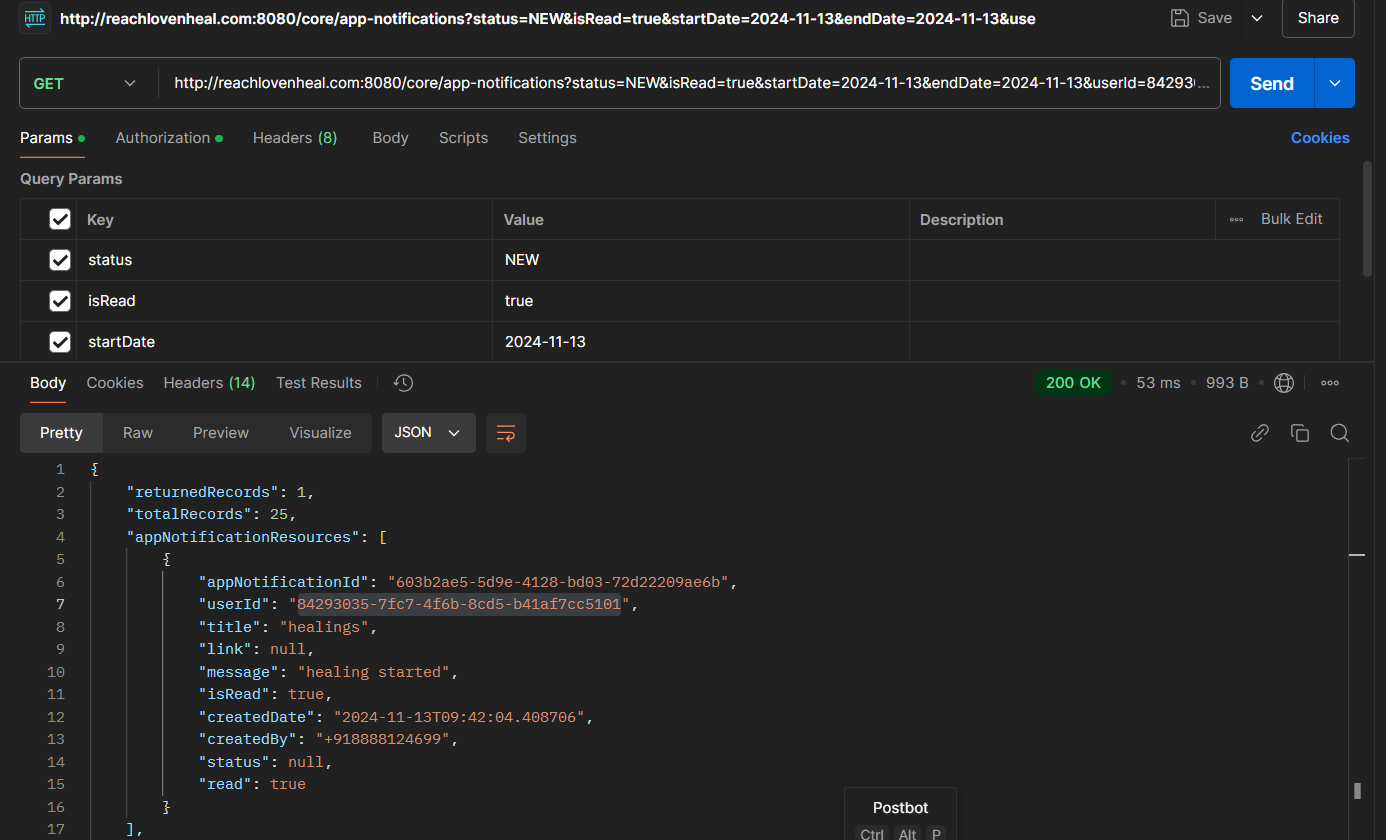The width and height of the screenshot is (1386, 840).
Task: Open the JSON format dropdown
Action: (x=428, y=433)
